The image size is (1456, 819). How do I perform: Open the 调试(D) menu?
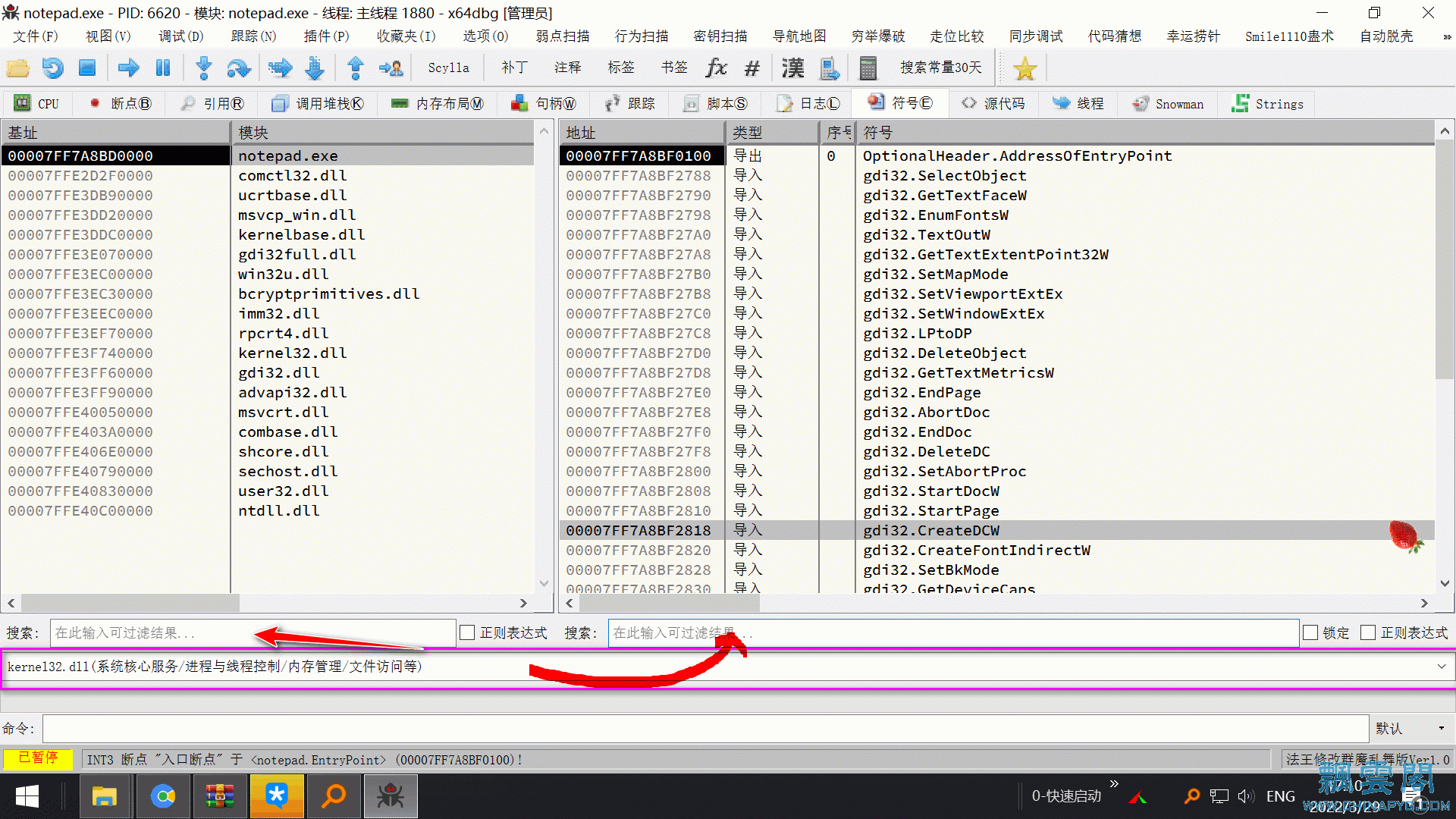180,36
